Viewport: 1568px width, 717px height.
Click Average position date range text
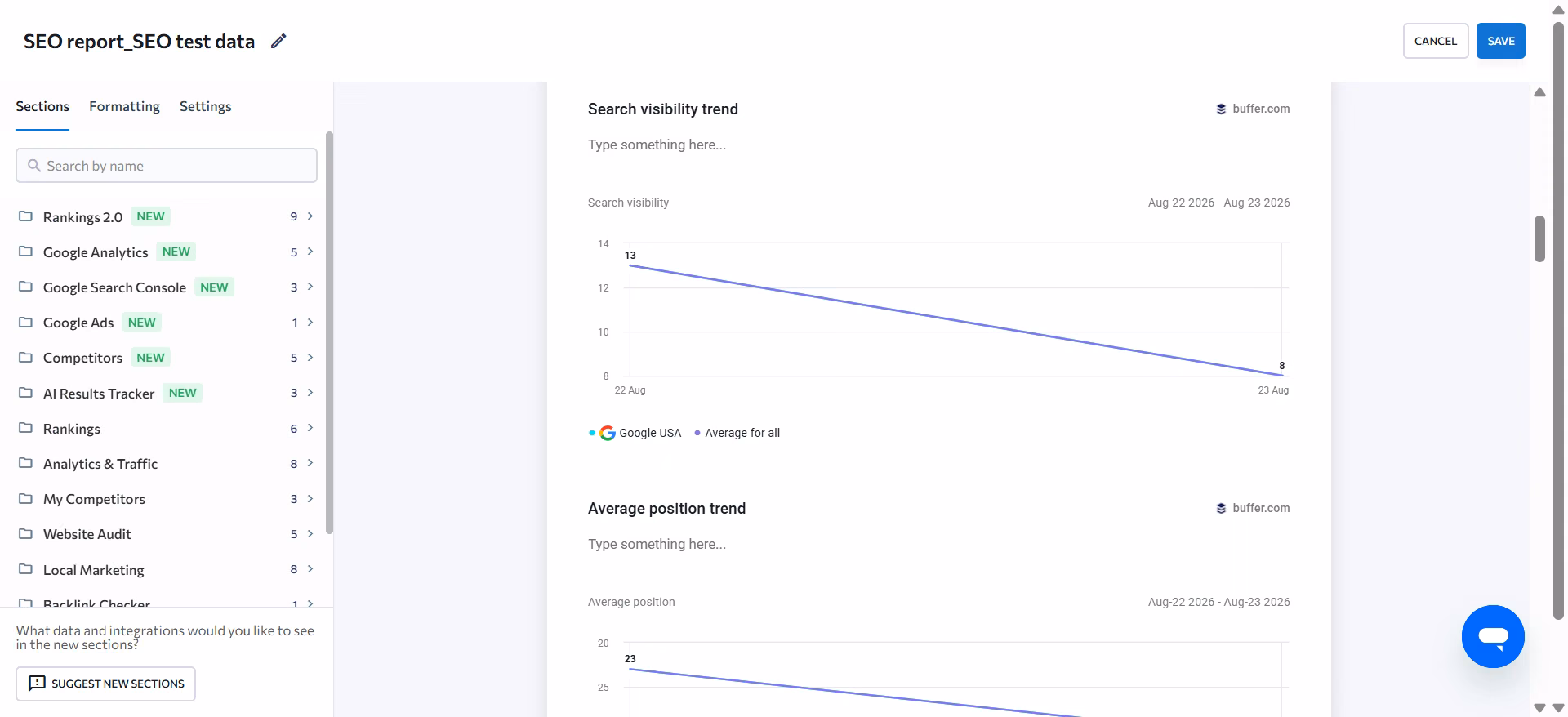point(1218,602)
